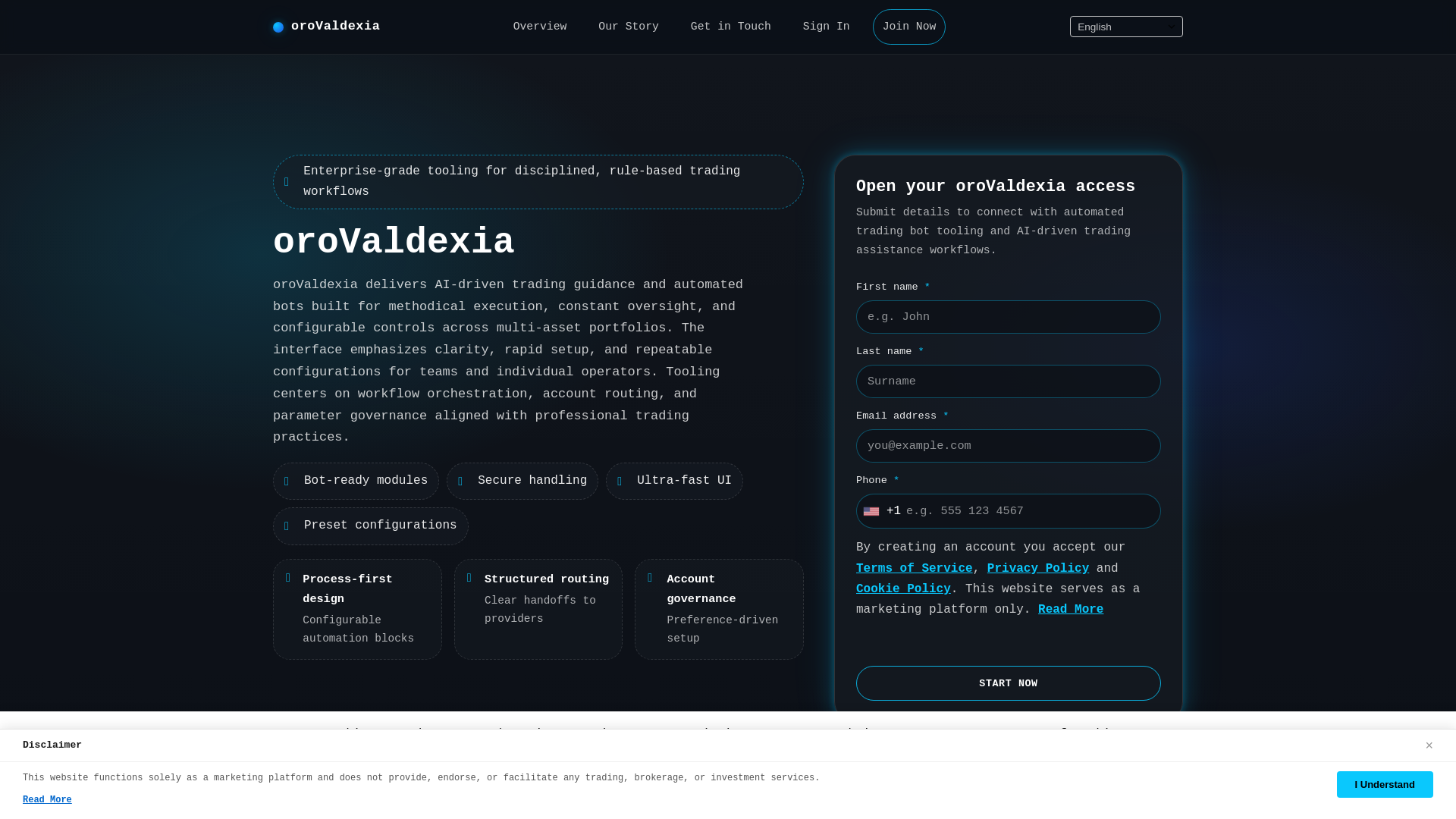The width and height of the screenshot is (1456, 819).
Task: Click the Process-first design card title
Action: (347, 589)
